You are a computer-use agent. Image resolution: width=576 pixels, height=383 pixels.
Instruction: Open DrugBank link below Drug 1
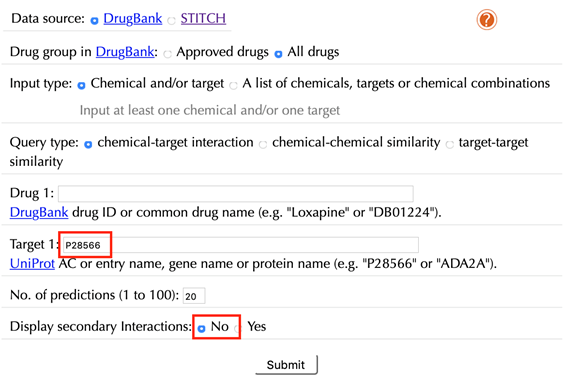[x=39, y=212]
